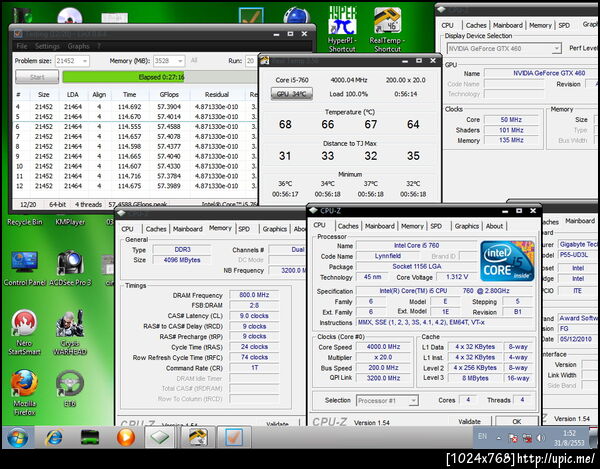Open the Graphs menu in LinX
600x469 pixels.
click(78, 46)
